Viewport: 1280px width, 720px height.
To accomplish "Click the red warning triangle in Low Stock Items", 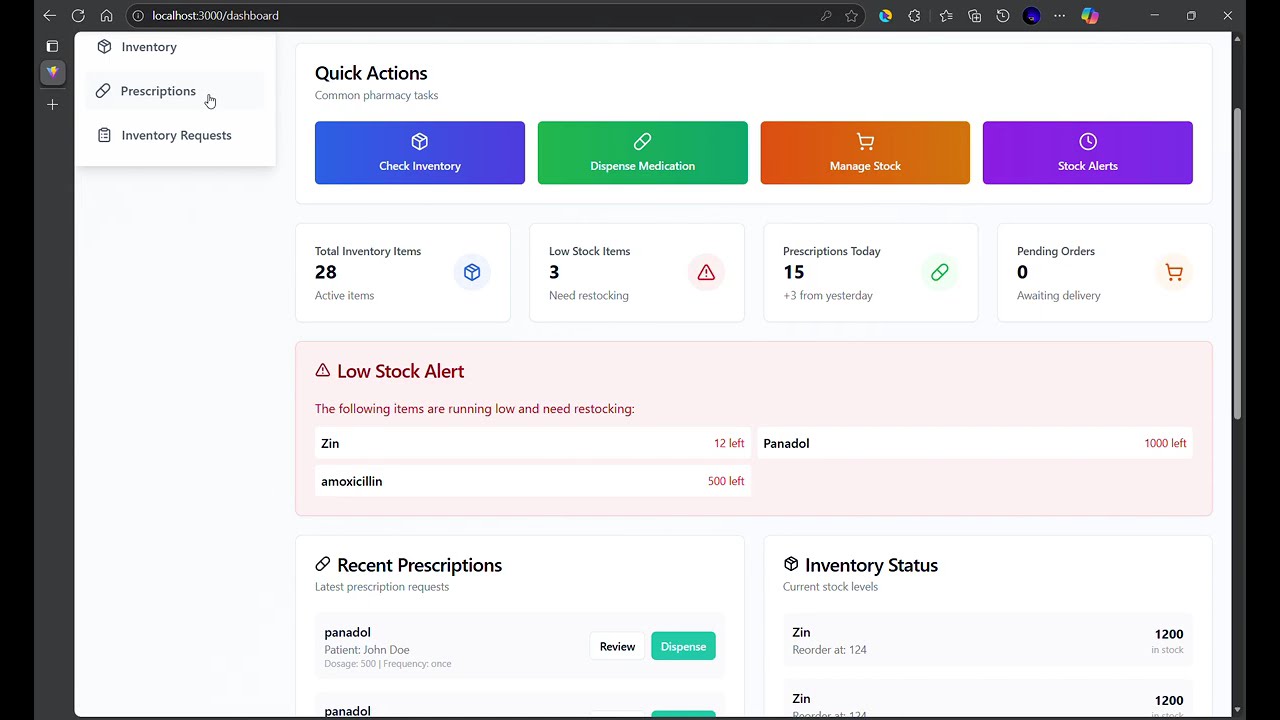I will (x=706, y=272).
